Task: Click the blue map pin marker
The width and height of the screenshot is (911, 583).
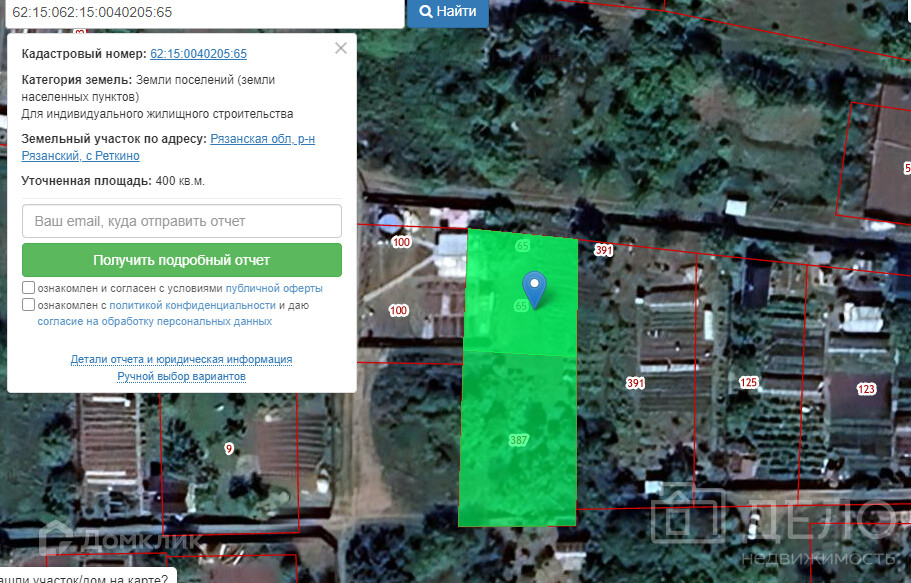Action: (x=534, y=288)
